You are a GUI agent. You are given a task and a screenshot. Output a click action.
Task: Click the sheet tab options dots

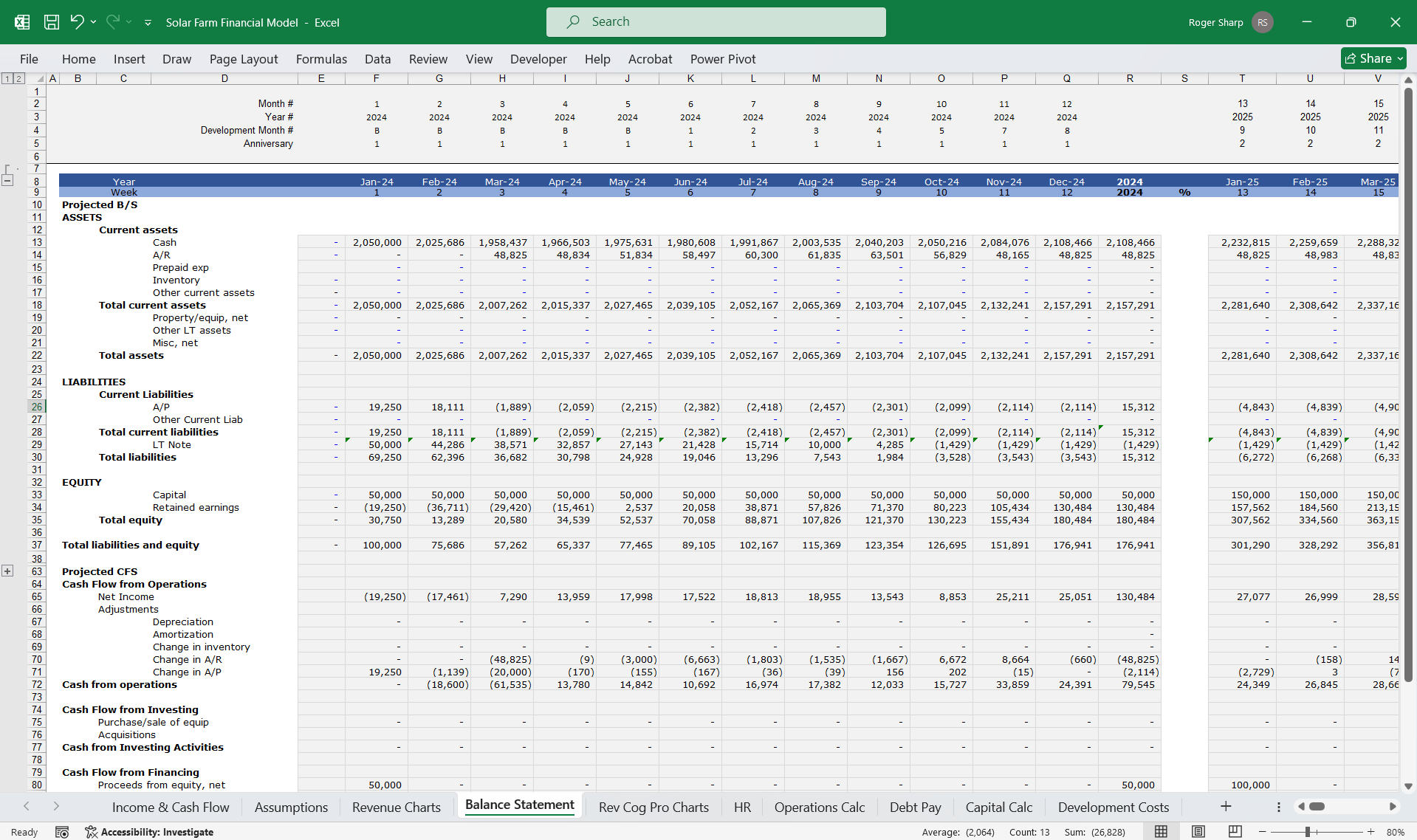1279,807
